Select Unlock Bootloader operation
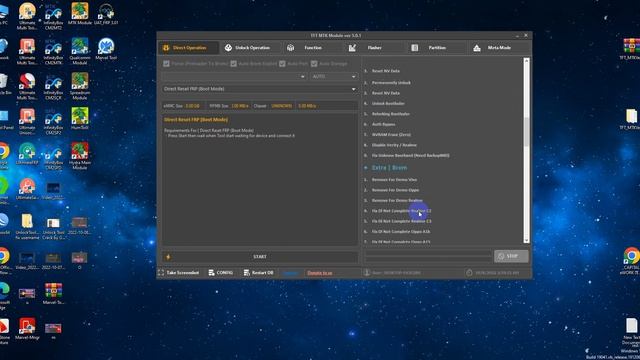The width and height of the screenshot is (640, 360). [388, 104]
